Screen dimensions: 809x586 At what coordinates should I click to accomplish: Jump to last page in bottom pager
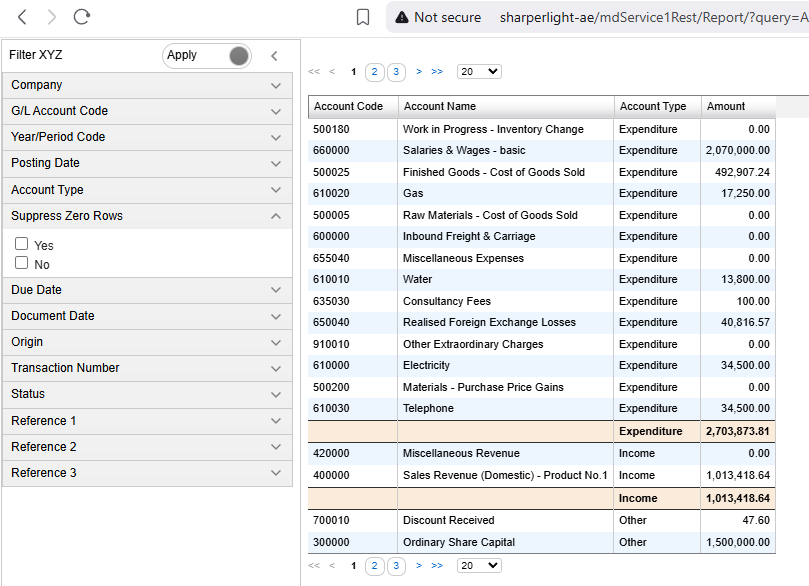pos(437,566)
